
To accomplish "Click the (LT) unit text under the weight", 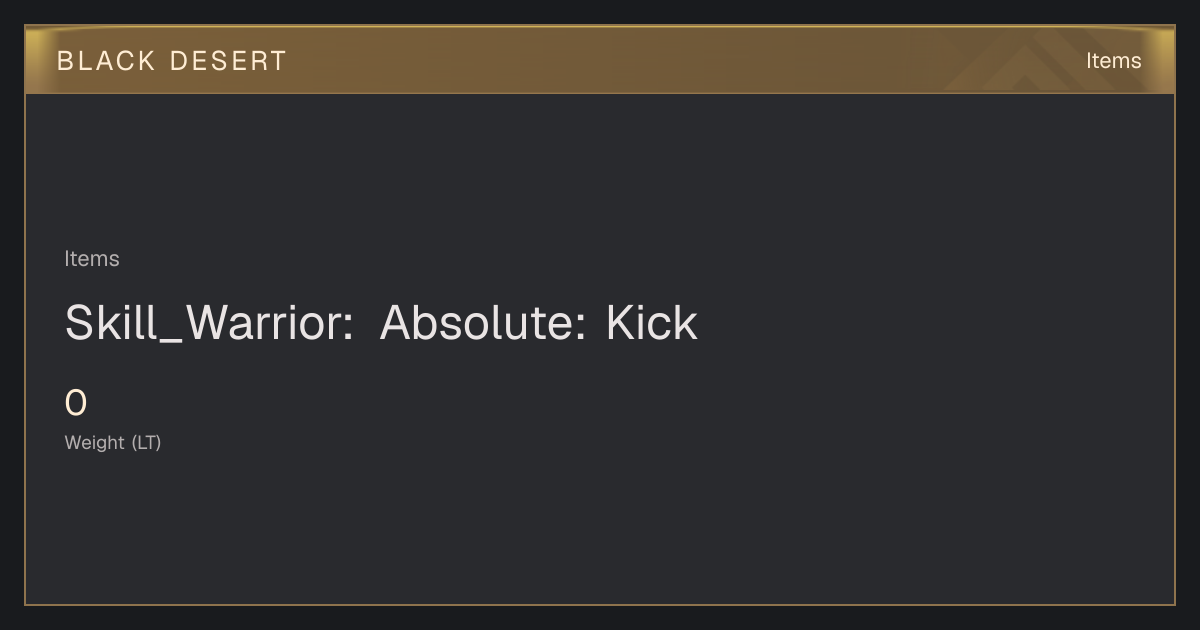I will [146, 442].
